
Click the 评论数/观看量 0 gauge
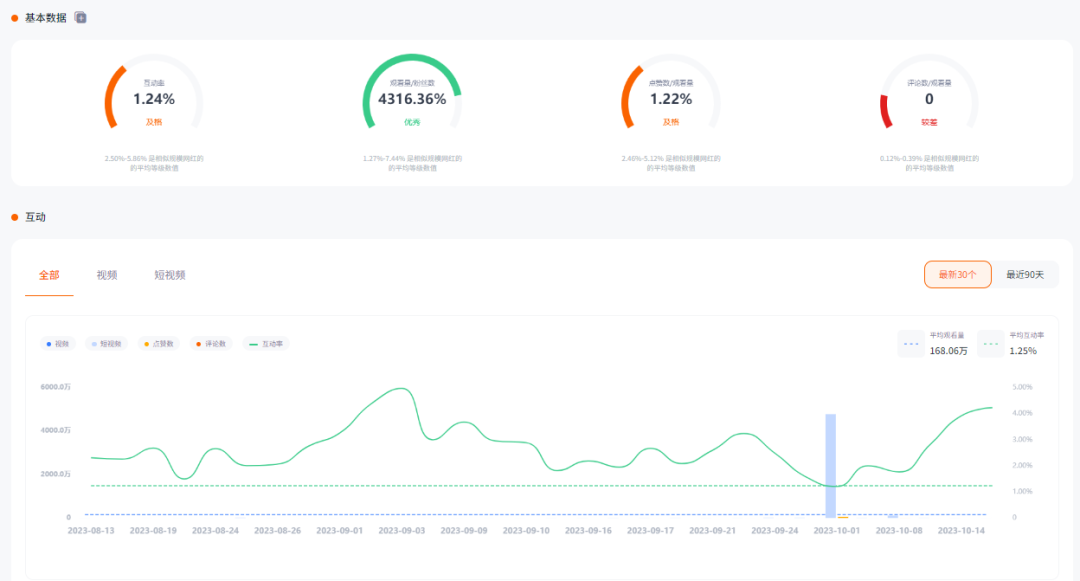(929, 94)
